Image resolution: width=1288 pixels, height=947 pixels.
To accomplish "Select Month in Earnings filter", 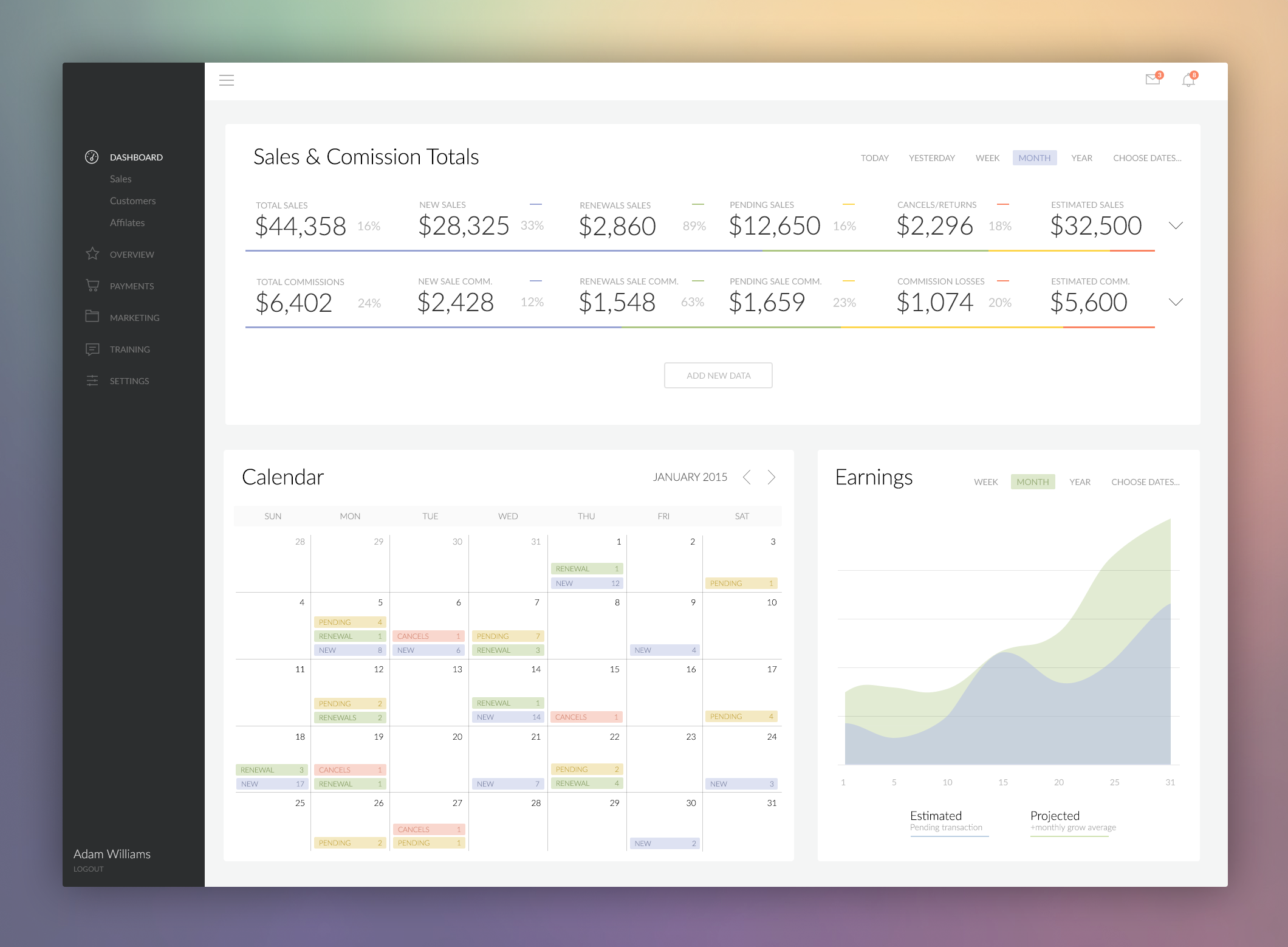I will pos(1032,482).
